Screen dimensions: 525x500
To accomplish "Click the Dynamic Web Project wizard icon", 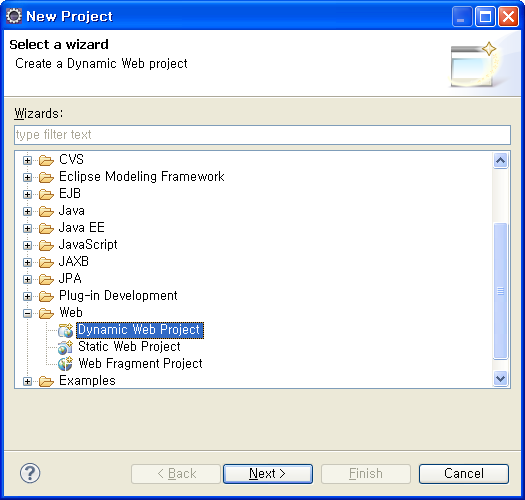I will coord(65,331).
